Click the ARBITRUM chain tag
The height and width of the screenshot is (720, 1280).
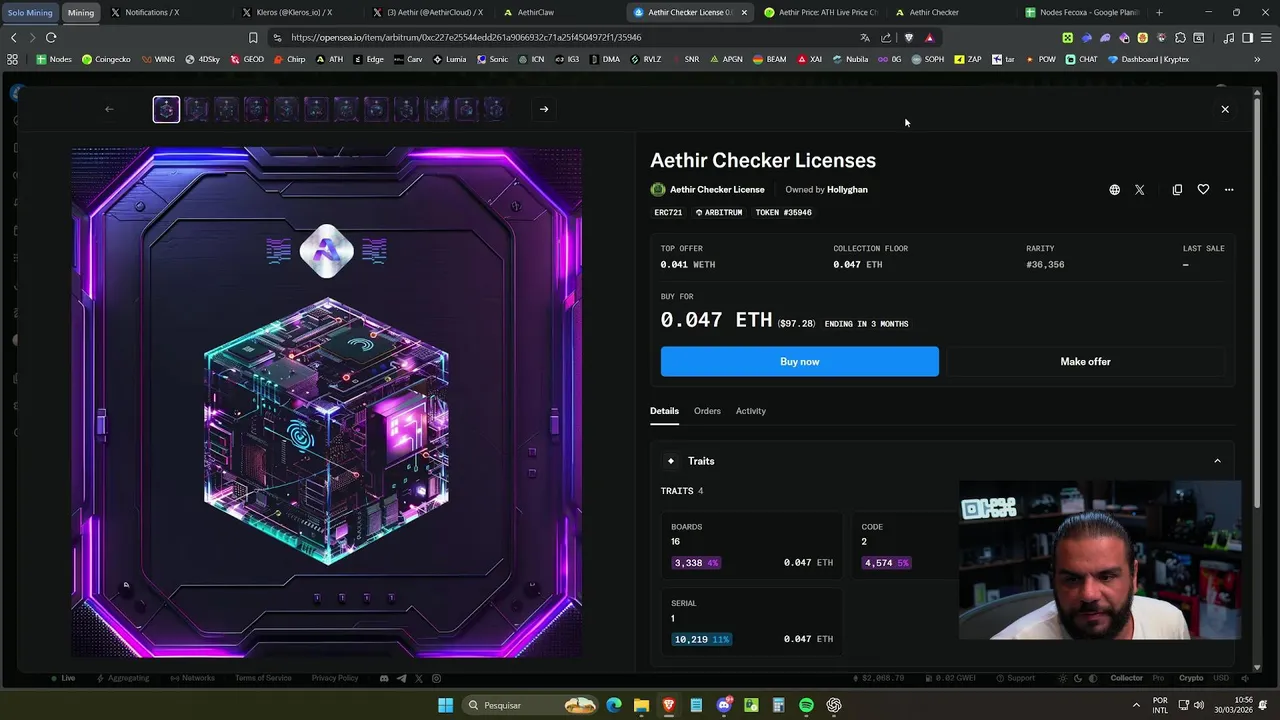pos(719,212)
